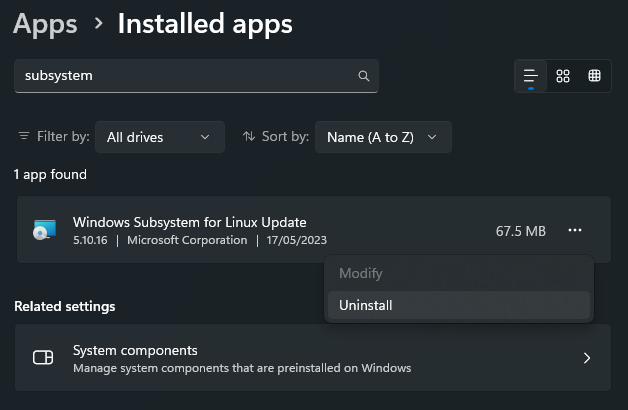The width and height of the screenshot is (628, 410).
Task: Choose Uninstall from the context menu
Action: [x=366, y=305]
